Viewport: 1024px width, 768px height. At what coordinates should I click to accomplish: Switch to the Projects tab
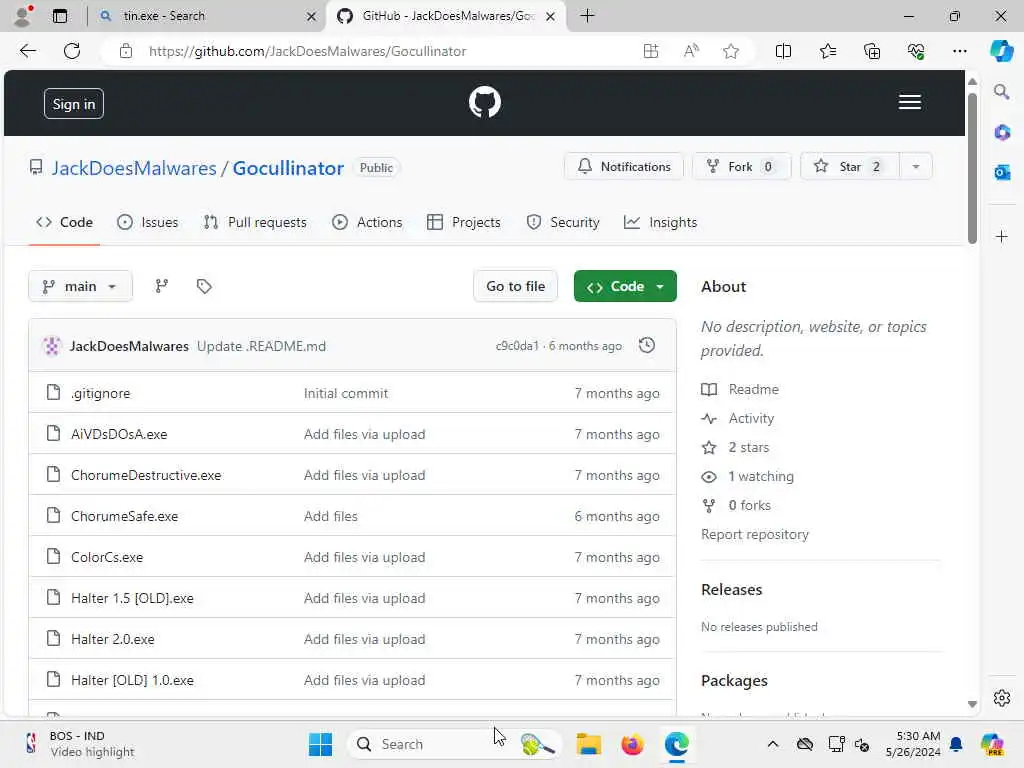point(464,222)
